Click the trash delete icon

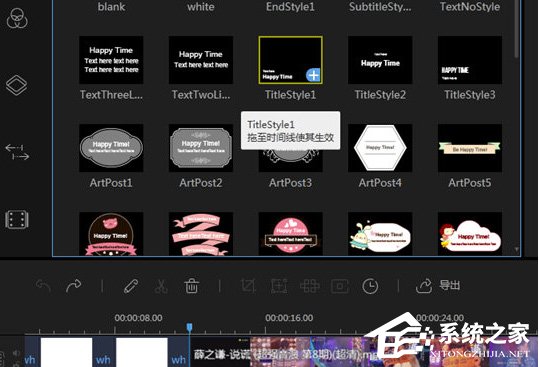click(191, 286)
